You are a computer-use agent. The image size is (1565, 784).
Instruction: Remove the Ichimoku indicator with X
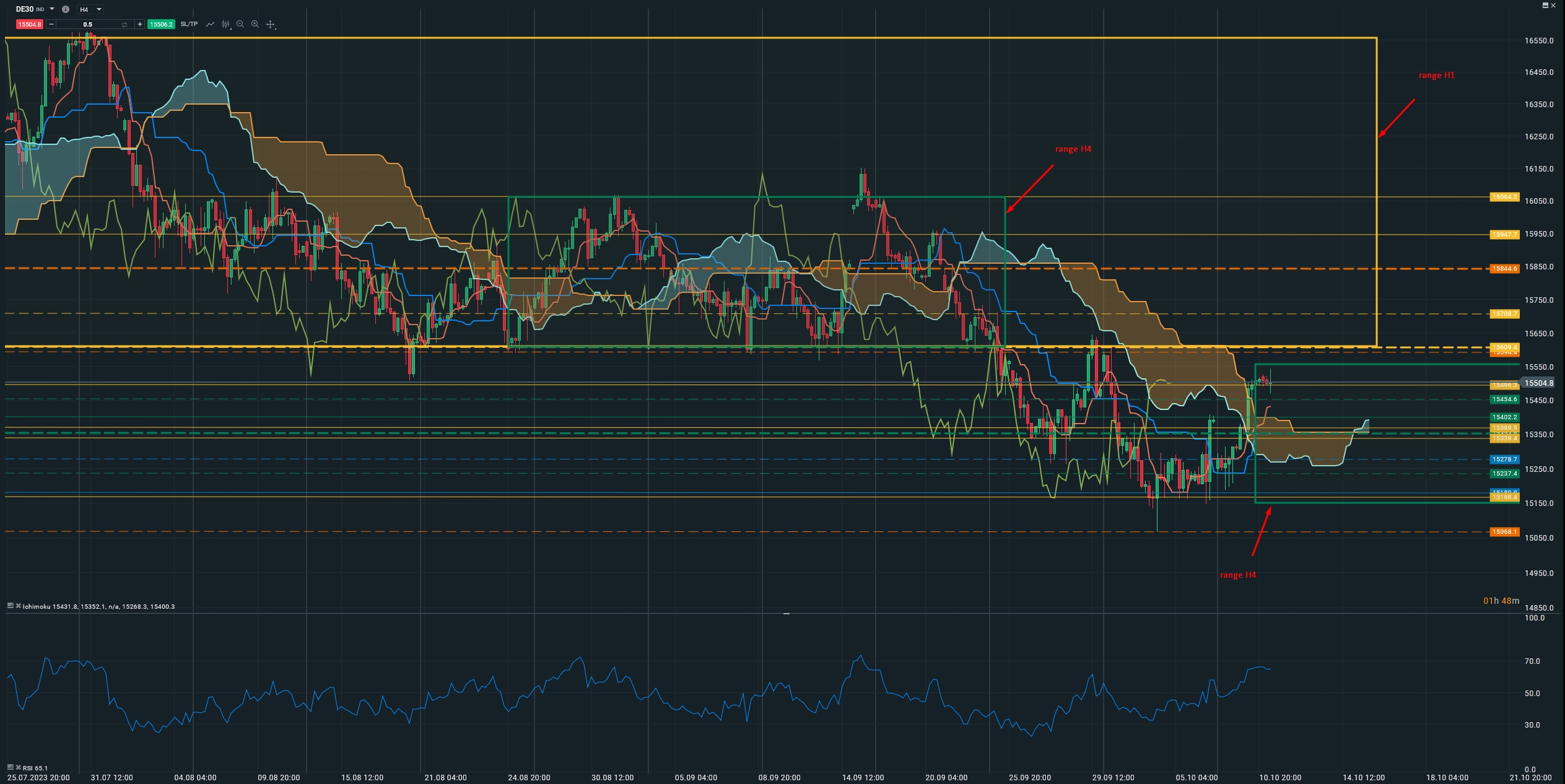click(x=19, y=606)
